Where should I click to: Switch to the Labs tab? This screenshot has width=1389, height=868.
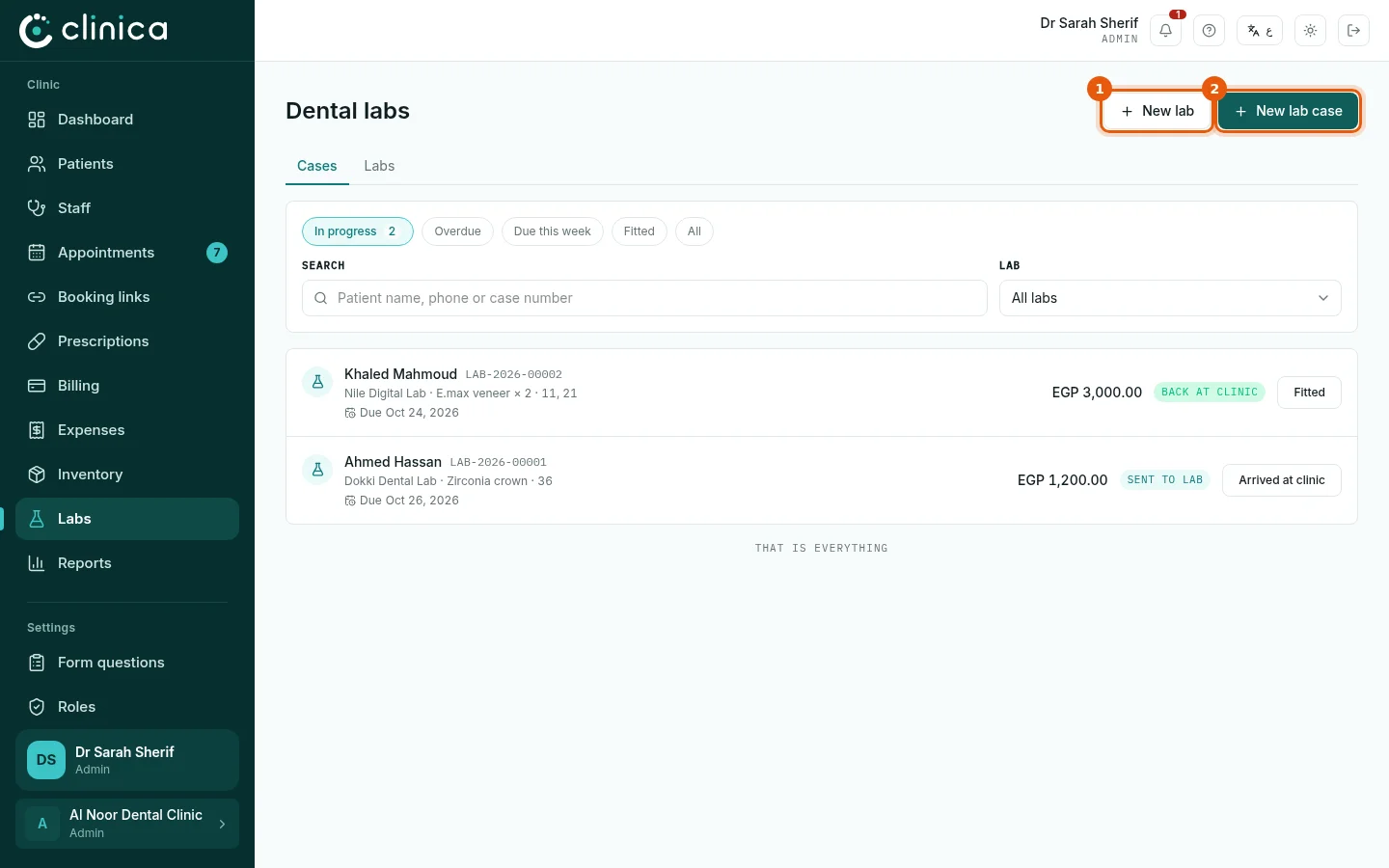click(379, 166)
